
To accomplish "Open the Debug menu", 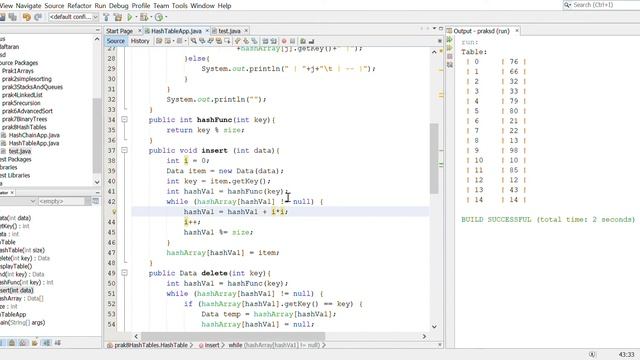I will coord(119,6).
